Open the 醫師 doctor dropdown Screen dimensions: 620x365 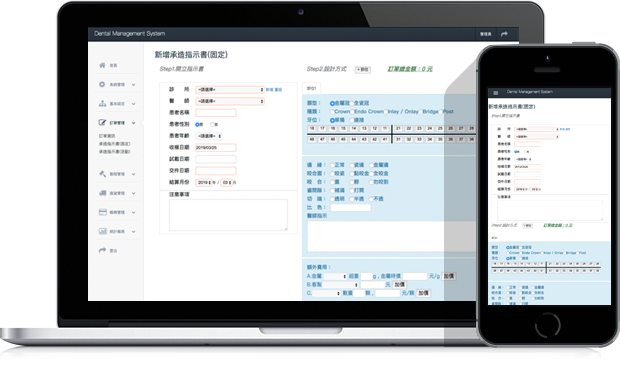click(230, 101)
